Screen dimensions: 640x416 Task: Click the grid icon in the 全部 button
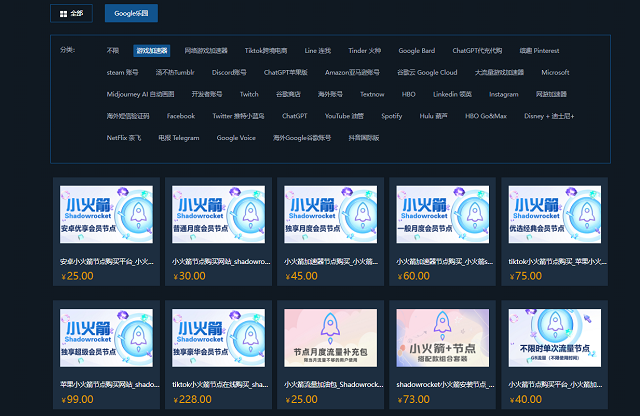[63, 14]
